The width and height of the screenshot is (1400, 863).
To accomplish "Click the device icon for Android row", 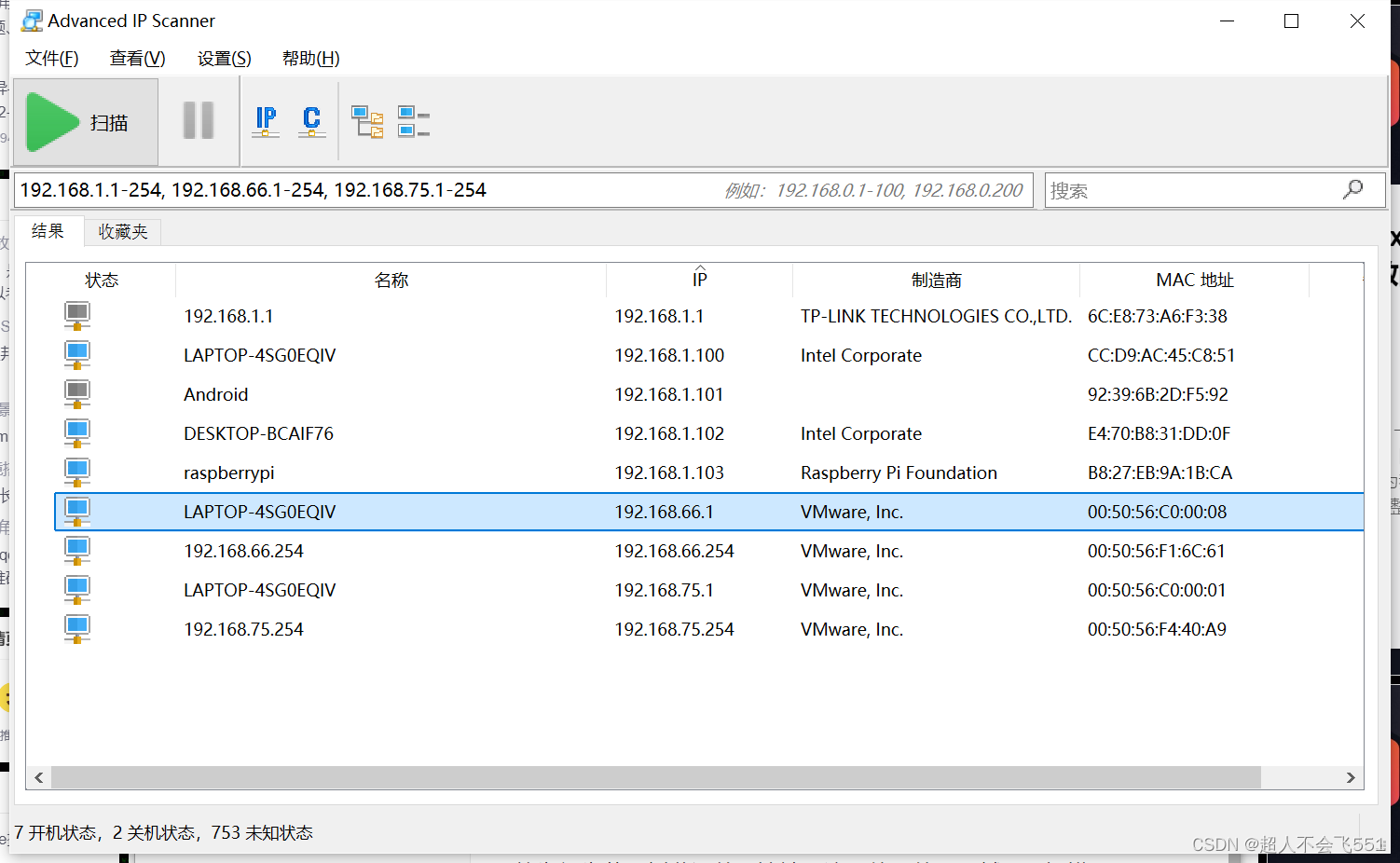I will pyautogui.click(x=77, y=394).
